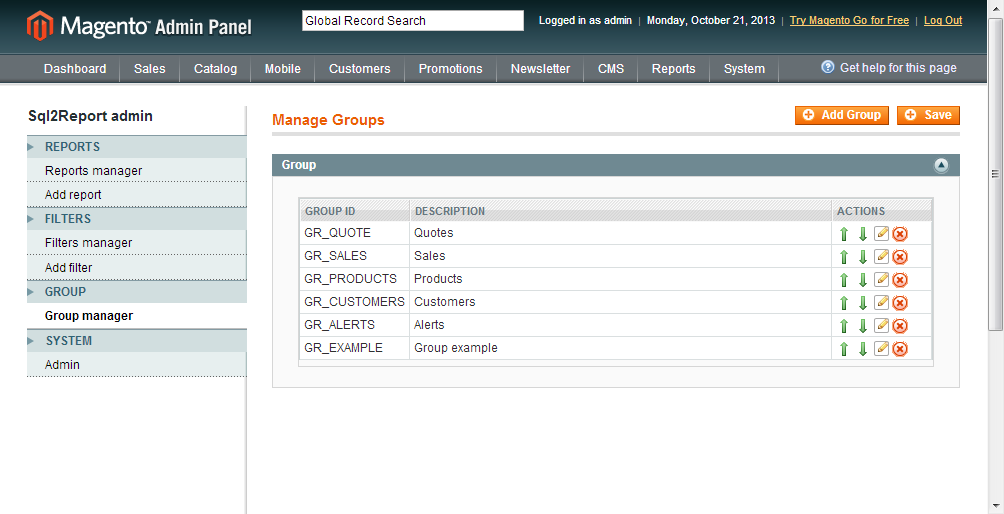Image resolution: width=1004 pixels, height=514 pixels.
Task: Edit the GR_QUOTE group
Action: point(882,234)
